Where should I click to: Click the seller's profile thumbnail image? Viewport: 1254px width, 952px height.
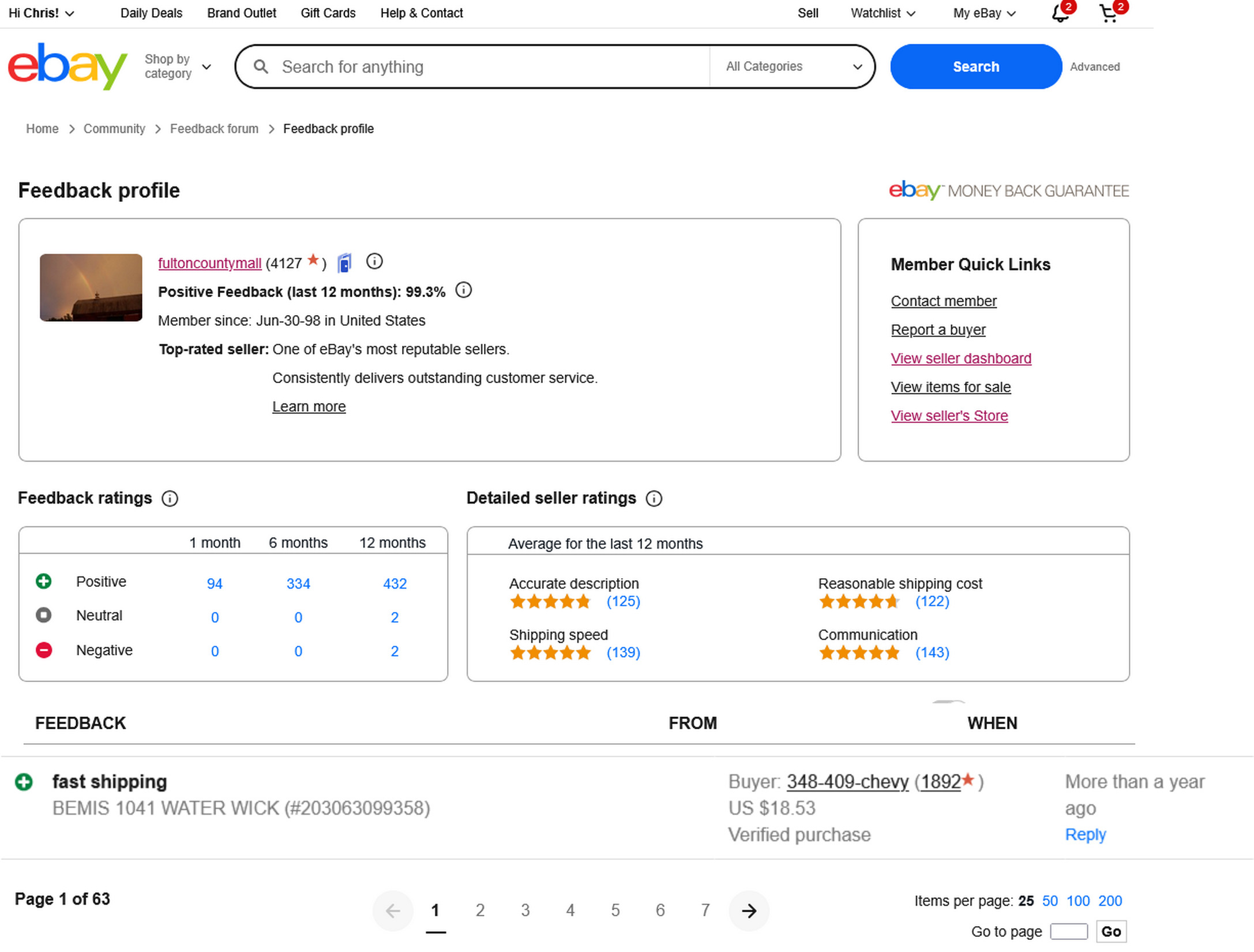tap(91, 287)
